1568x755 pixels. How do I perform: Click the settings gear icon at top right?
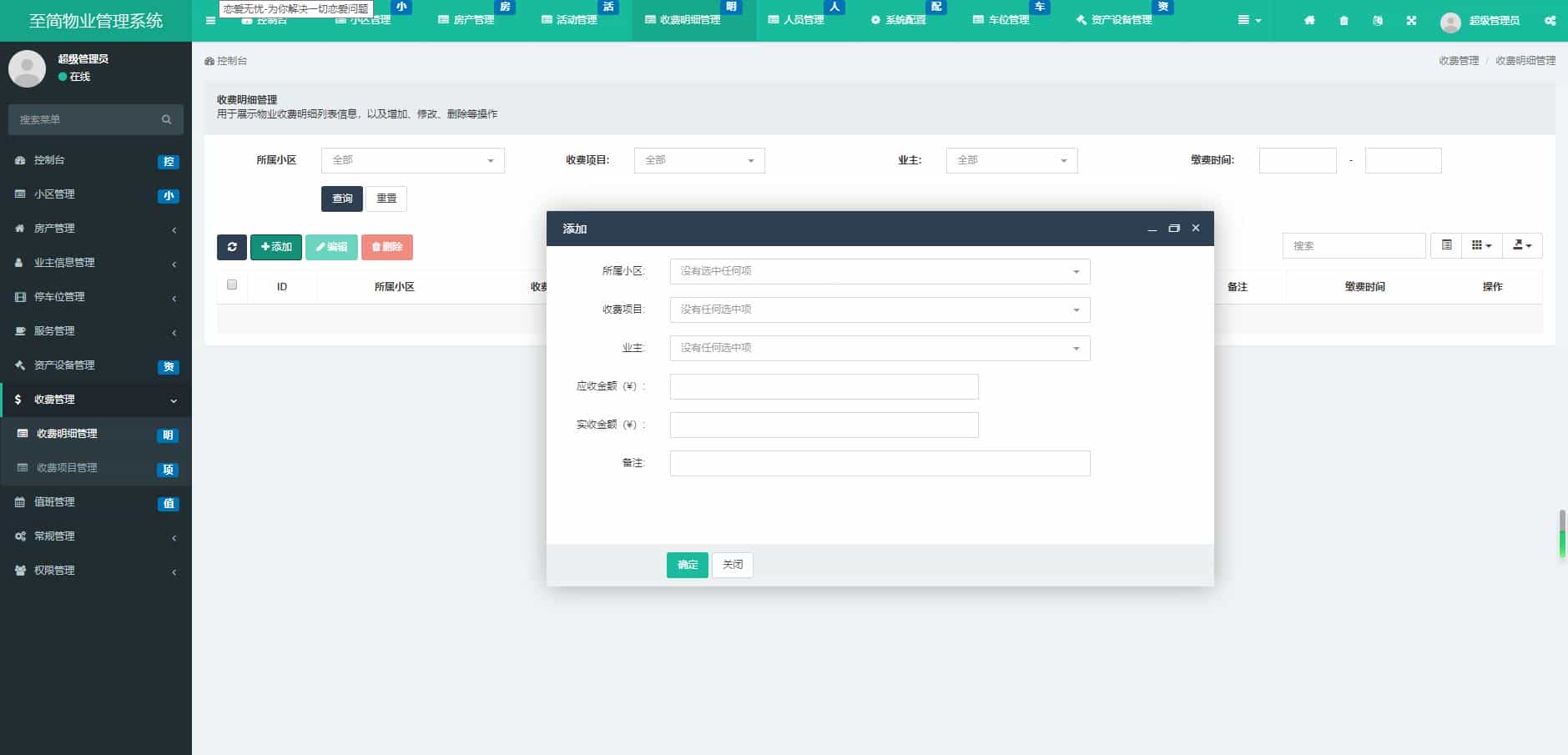pyautogui.click(x=1550, y=21)
